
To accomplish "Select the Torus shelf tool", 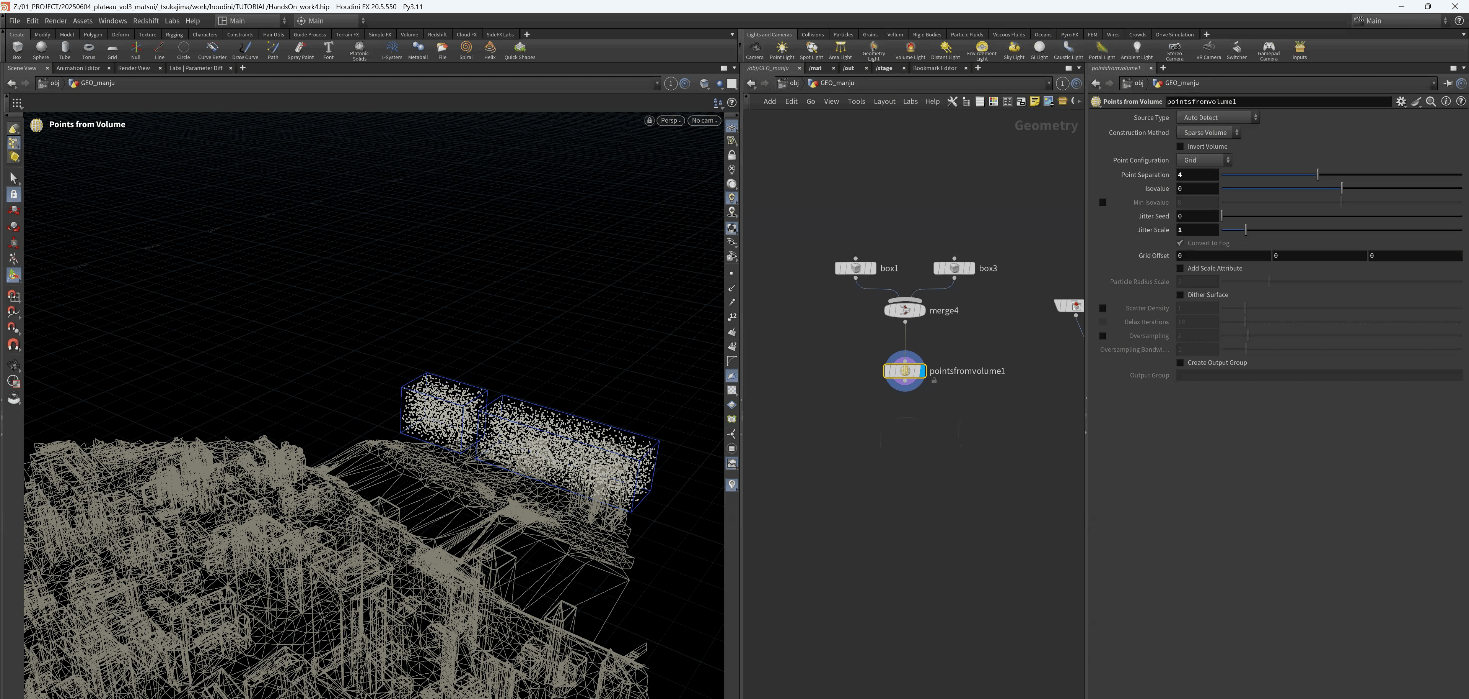I will click(88, 49).
